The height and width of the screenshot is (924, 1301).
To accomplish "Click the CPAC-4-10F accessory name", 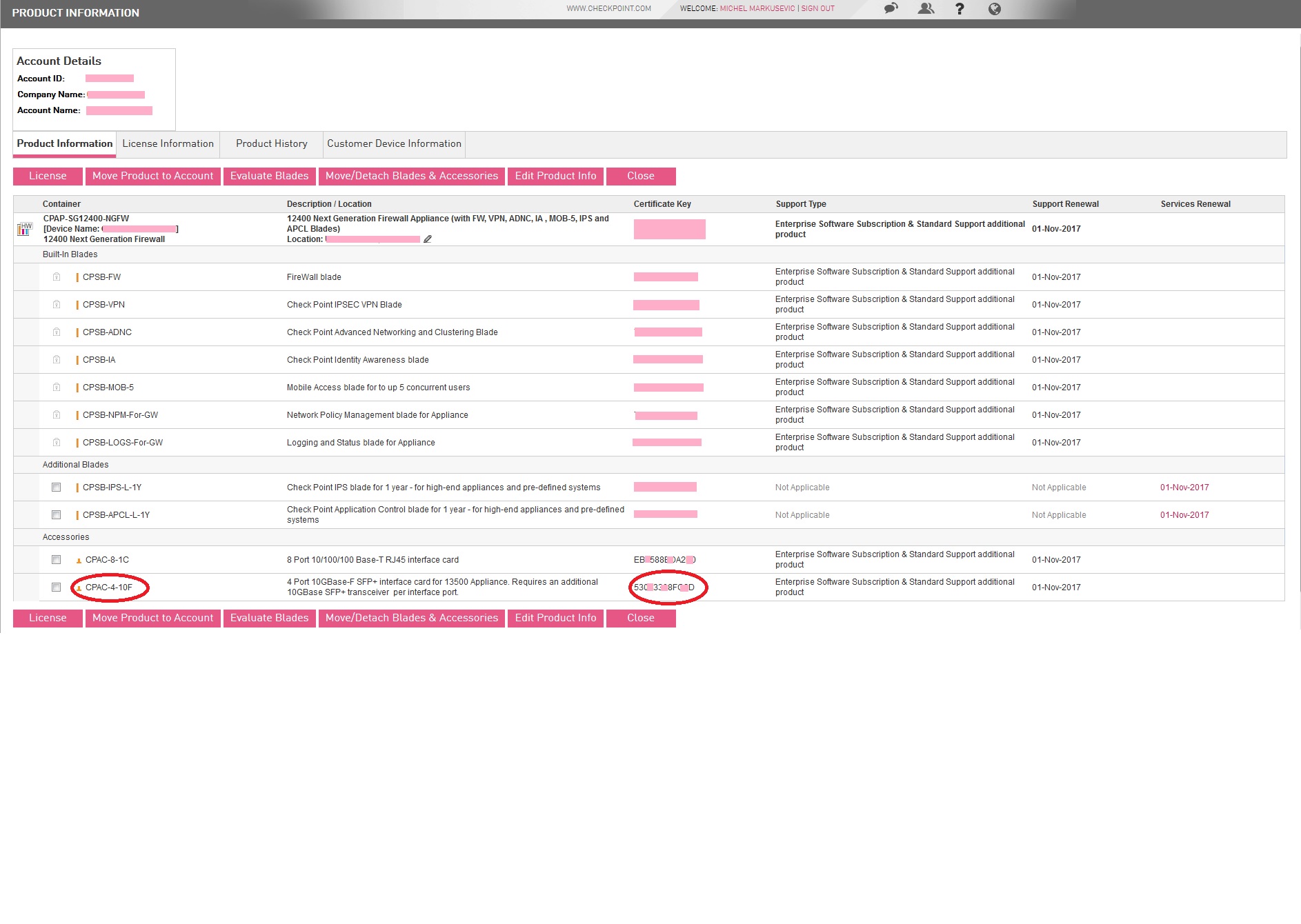I will [109, 587].
